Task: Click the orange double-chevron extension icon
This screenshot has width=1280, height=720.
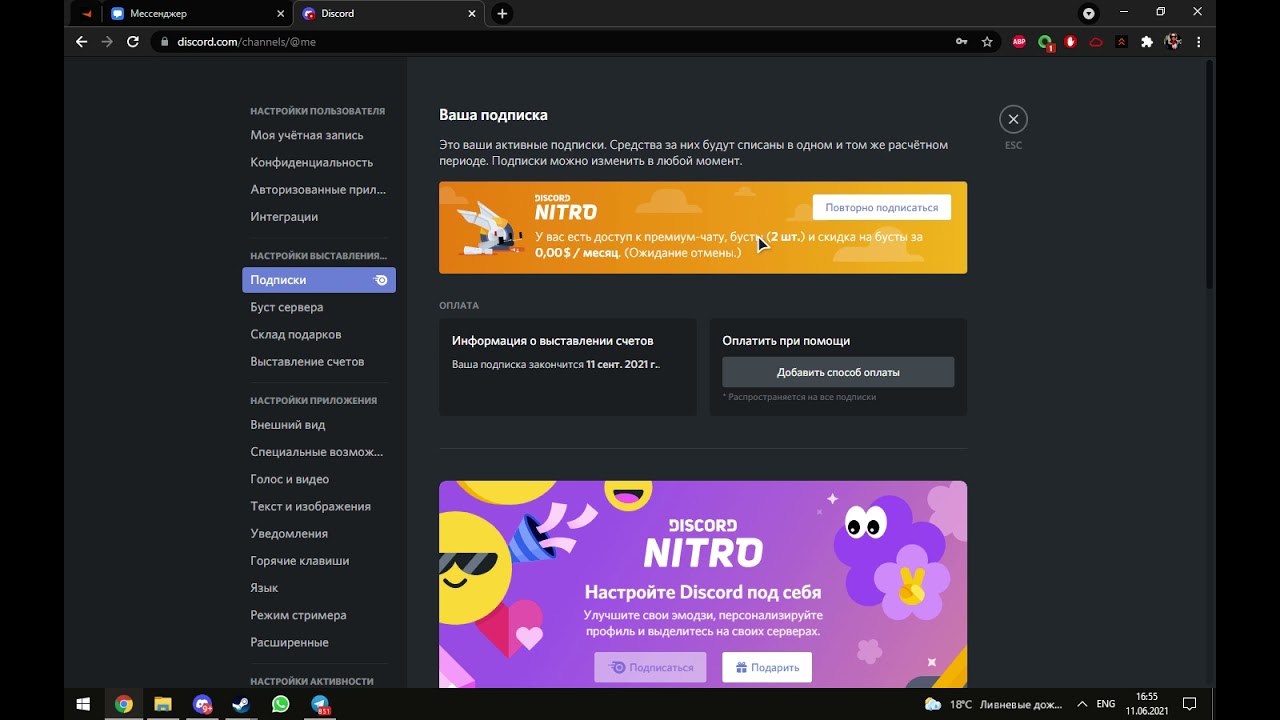Action: click(1121, 42)
